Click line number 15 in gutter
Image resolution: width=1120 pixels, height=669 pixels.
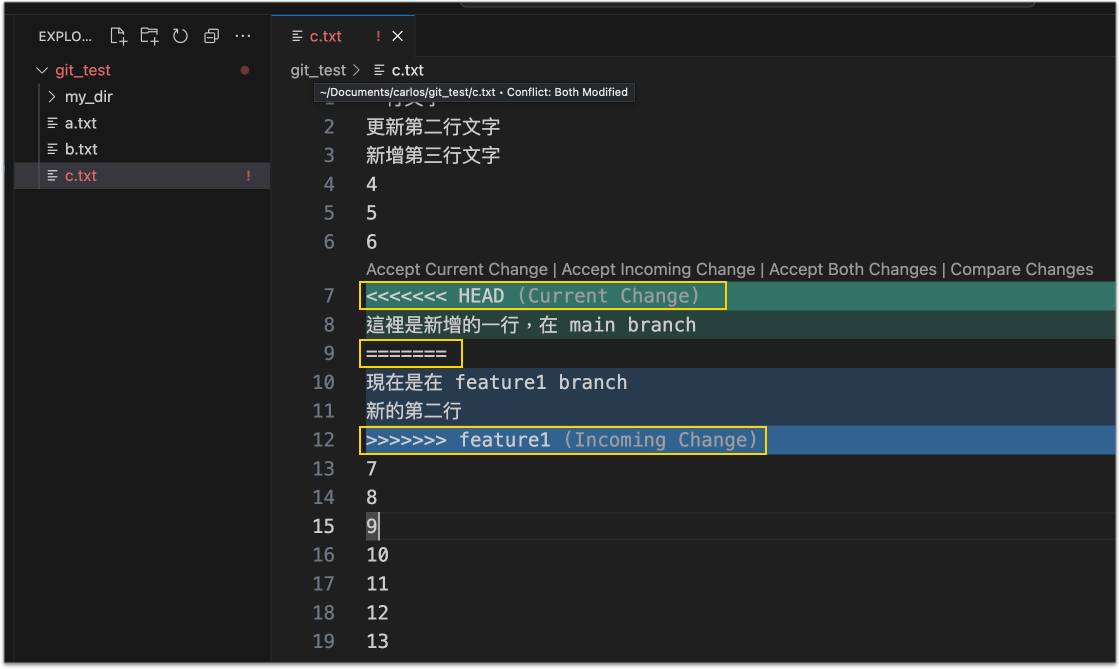pos(323,526)
